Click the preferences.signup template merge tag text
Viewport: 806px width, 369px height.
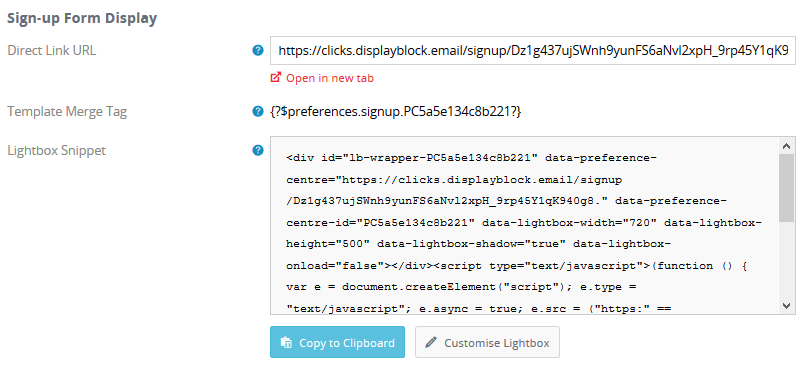pos(396,111)
